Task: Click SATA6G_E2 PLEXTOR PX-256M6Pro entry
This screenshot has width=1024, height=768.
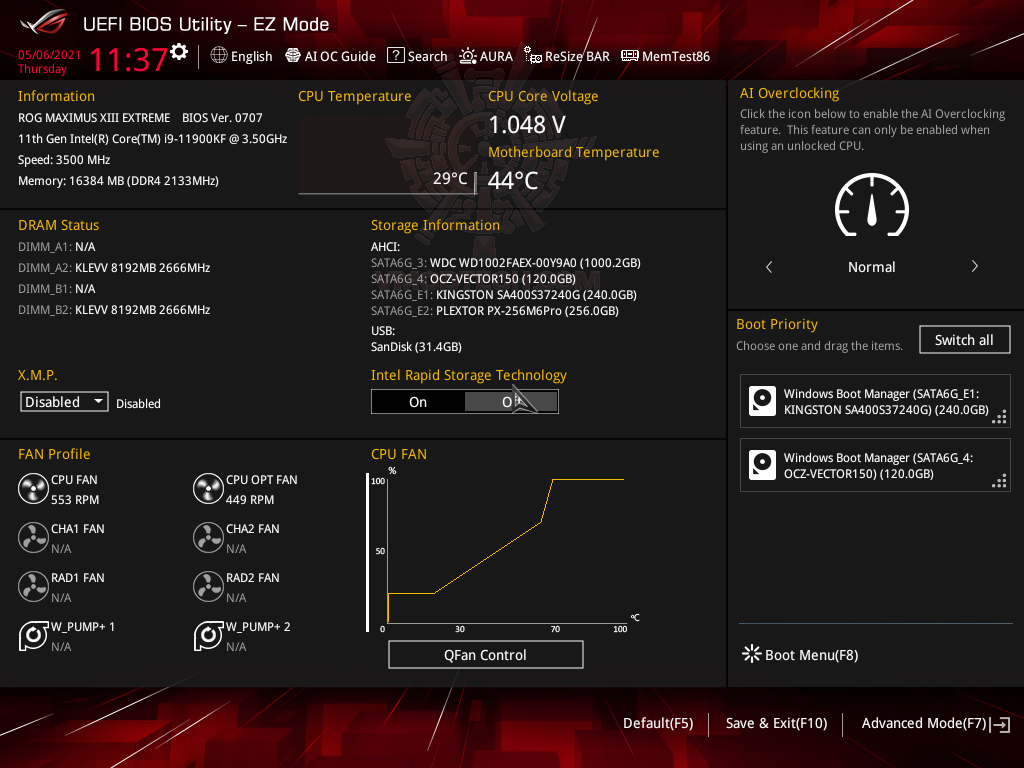Action: pyautogui.click(x=494, y=311)
